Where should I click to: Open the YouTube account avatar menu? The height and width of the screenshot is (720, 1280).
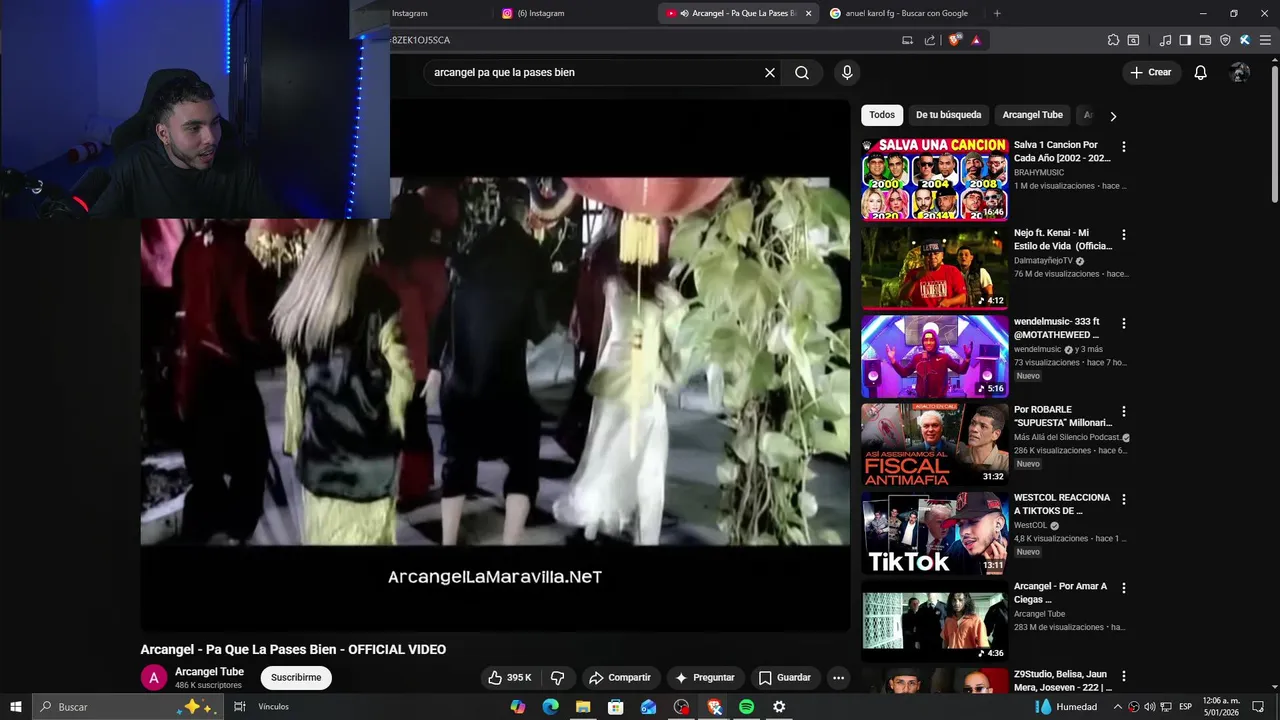pyautogui.click(x=1240, y=72)
